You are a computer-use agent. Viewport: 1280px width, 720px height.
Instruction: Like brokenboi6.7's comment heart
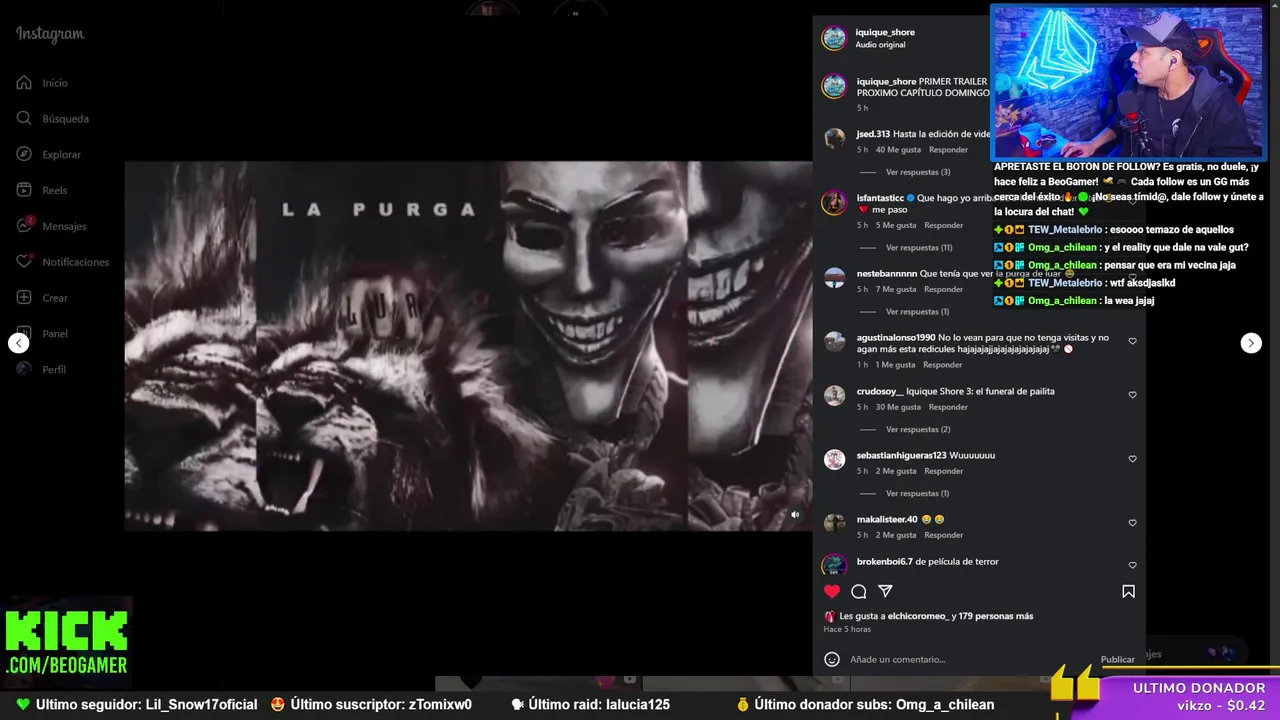point(1132,565)
